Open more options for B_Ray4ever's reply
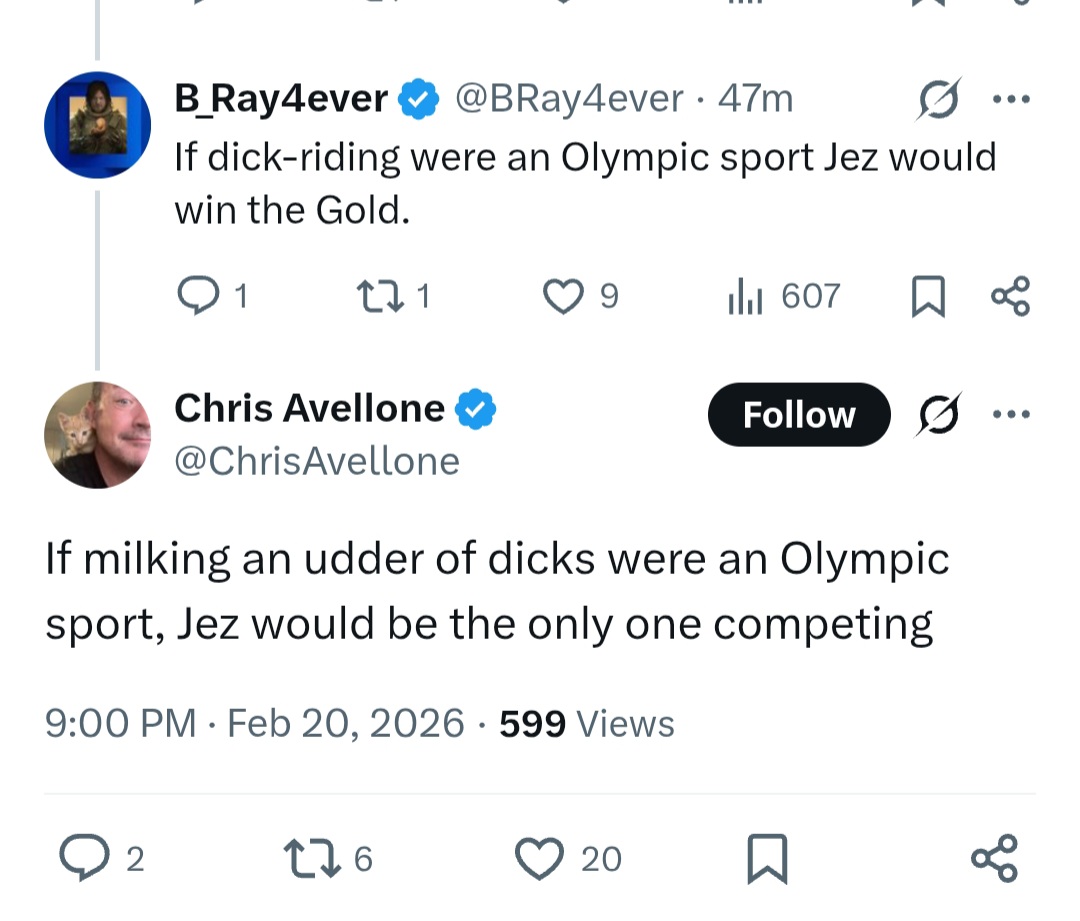The height and width of the screenshot is (921, 1080). point(1009,99)
